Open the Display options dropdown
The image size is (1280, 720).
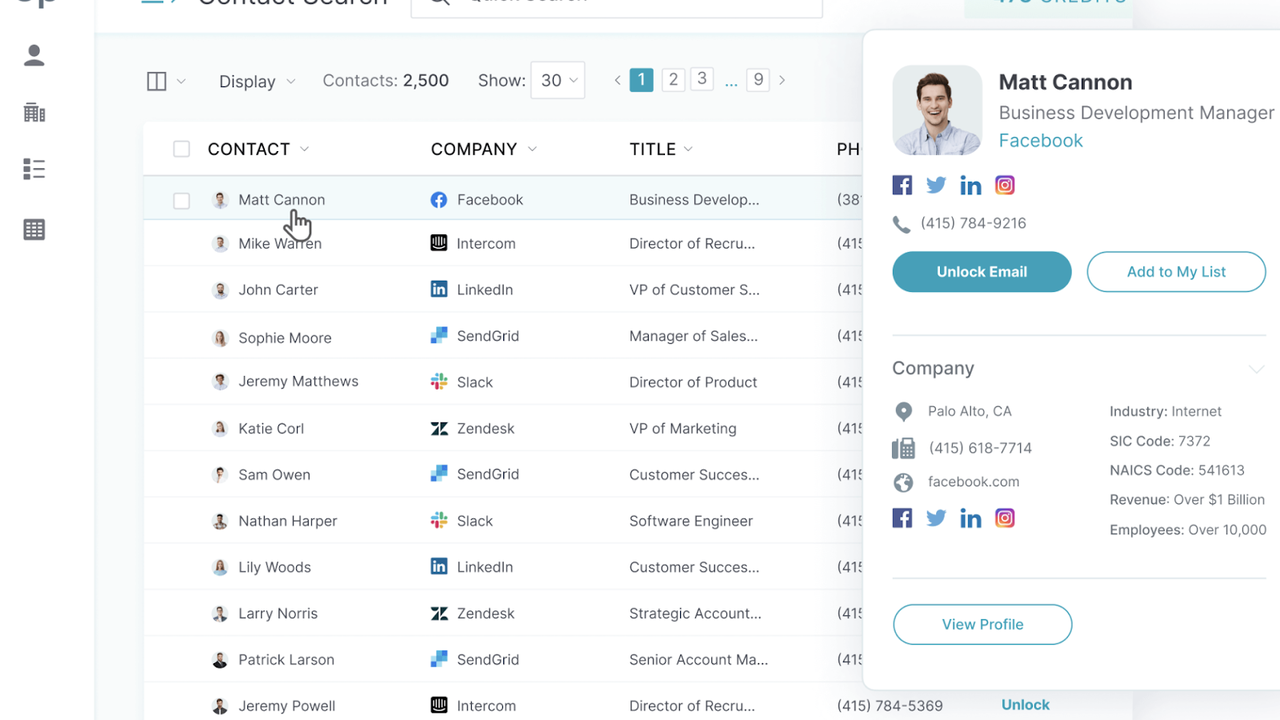coord(256,81)
